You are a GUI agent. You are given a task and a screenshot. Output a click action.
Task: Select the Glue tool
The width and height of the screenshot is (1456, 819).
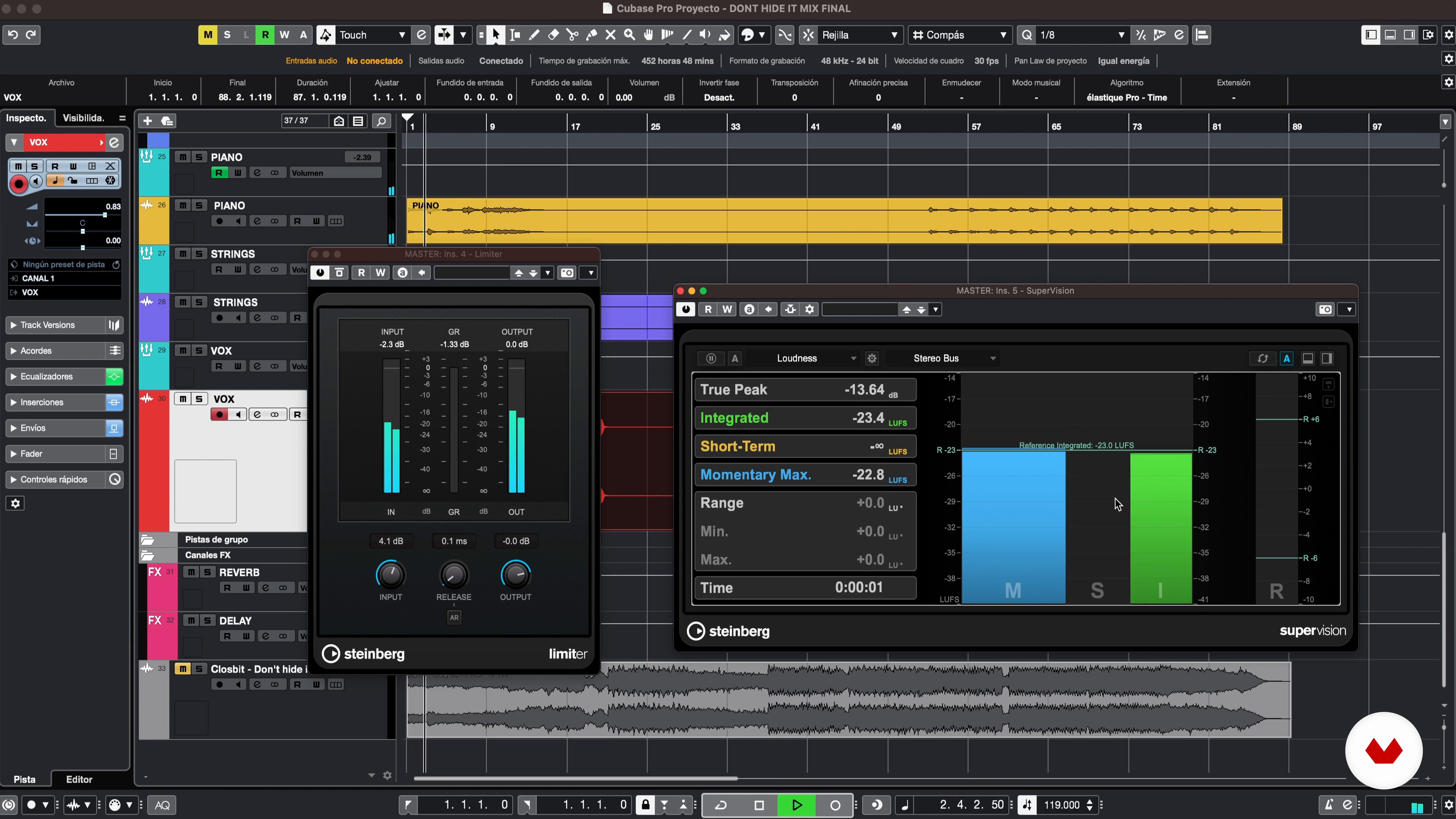[x=591, y=35]
